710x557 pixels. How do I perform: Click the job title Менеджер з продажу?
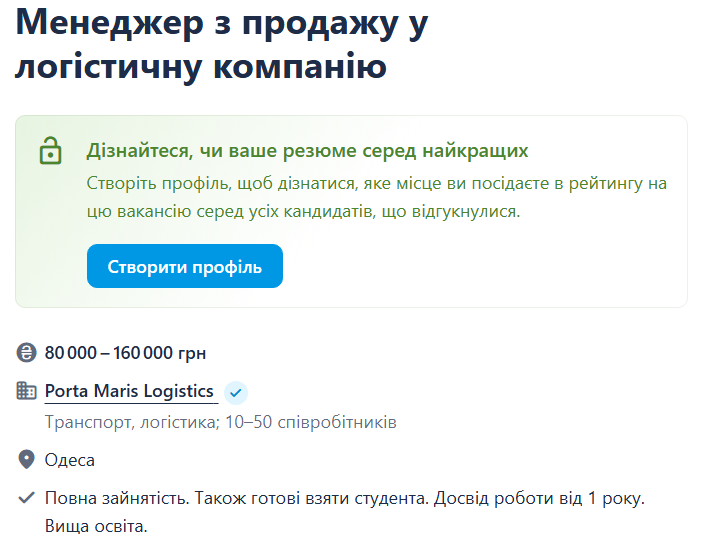(221, 24)
